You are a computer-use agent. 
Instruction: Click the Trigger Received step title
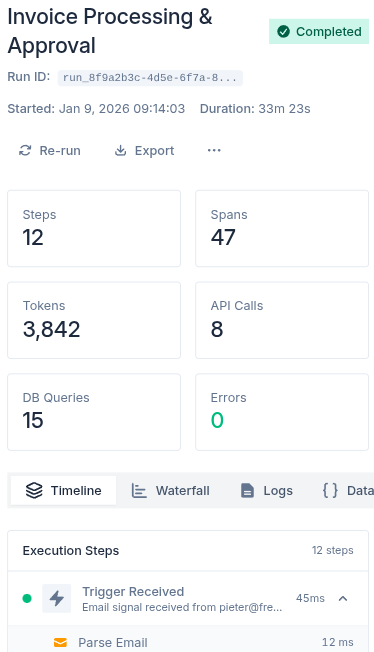click(x=133, y=591)
